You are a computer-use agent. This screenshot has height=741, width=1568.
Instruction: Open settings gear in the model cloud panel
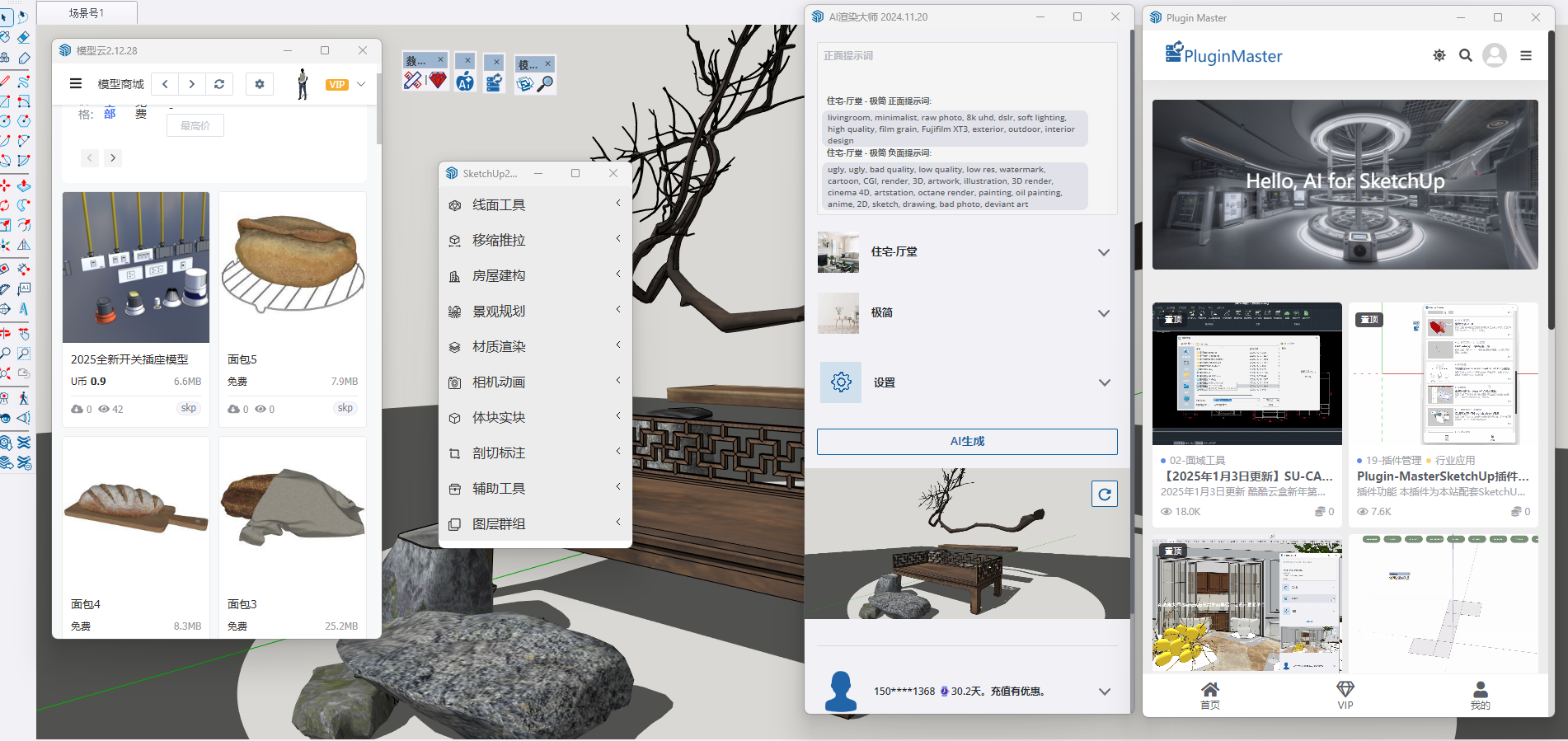[x=260, y=84]
